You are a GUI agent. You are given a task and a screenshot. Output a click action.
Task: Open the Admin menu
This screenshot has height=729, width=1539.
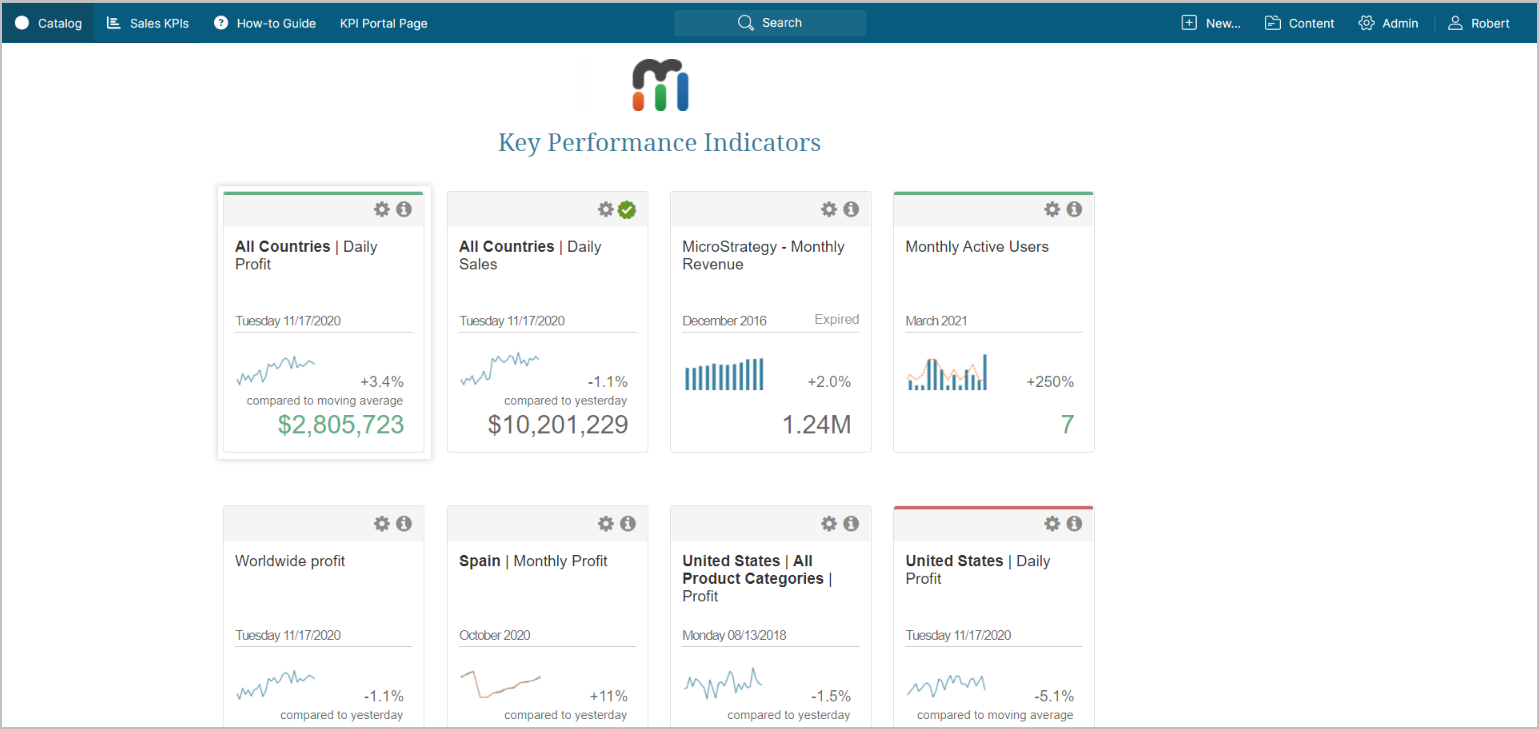1388,23
